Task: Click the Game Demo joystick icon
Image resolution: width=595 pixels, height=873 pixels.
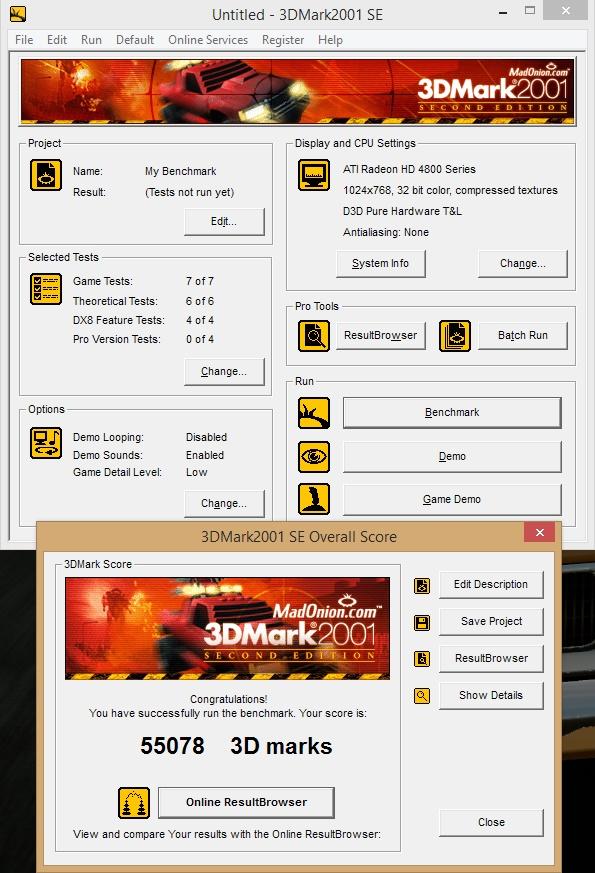Action: (314, 499)
